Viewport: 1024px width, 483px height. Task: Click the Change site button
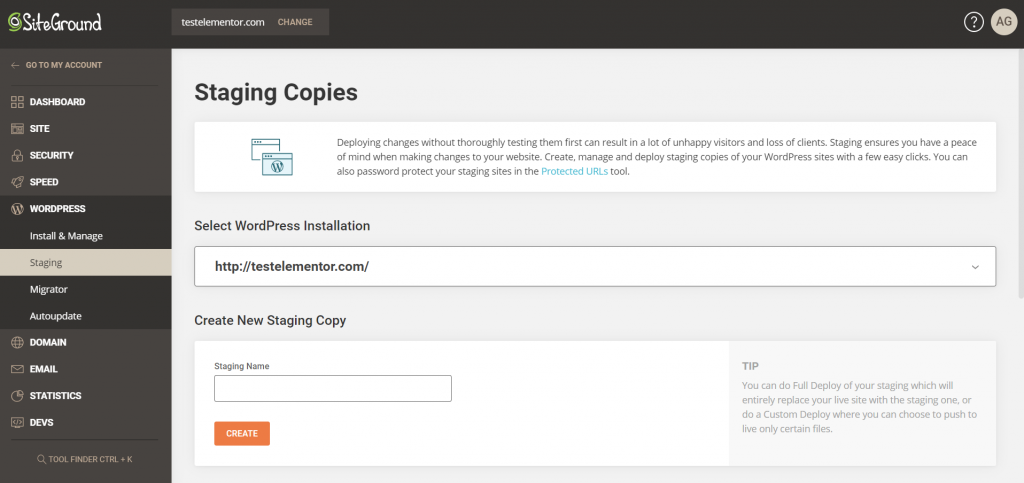[295, 22]
